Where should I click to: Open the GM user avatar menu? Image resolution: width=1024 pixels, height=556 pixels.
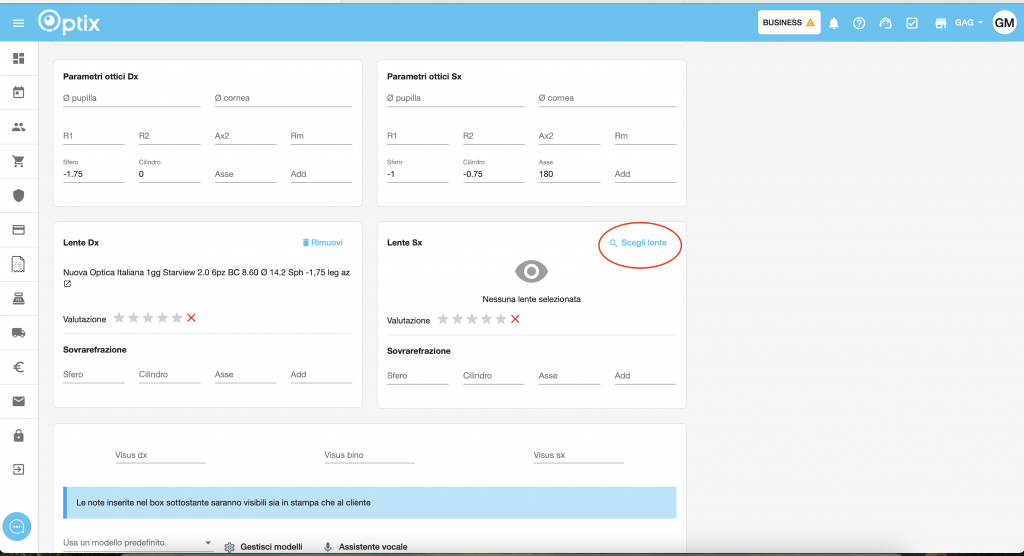click(x=1004, y=23)
